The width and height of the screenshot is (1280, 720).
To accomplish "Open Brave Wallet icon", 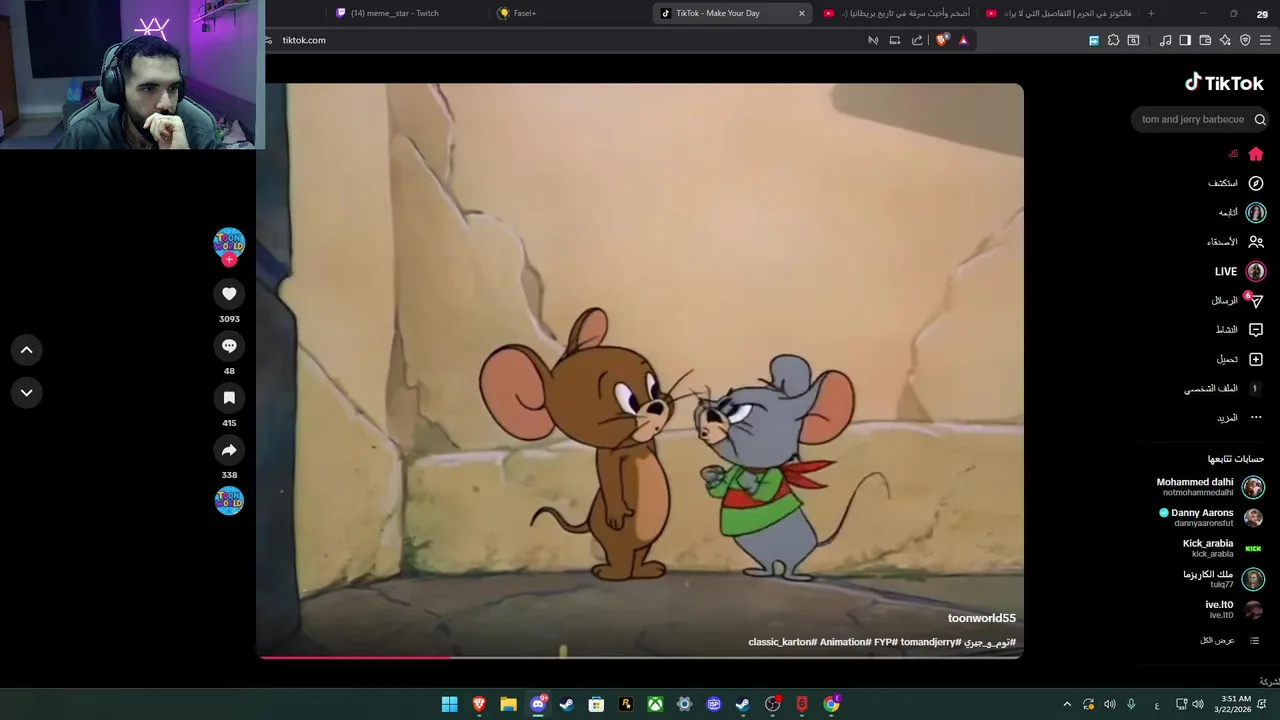I will coord(1205,40).
